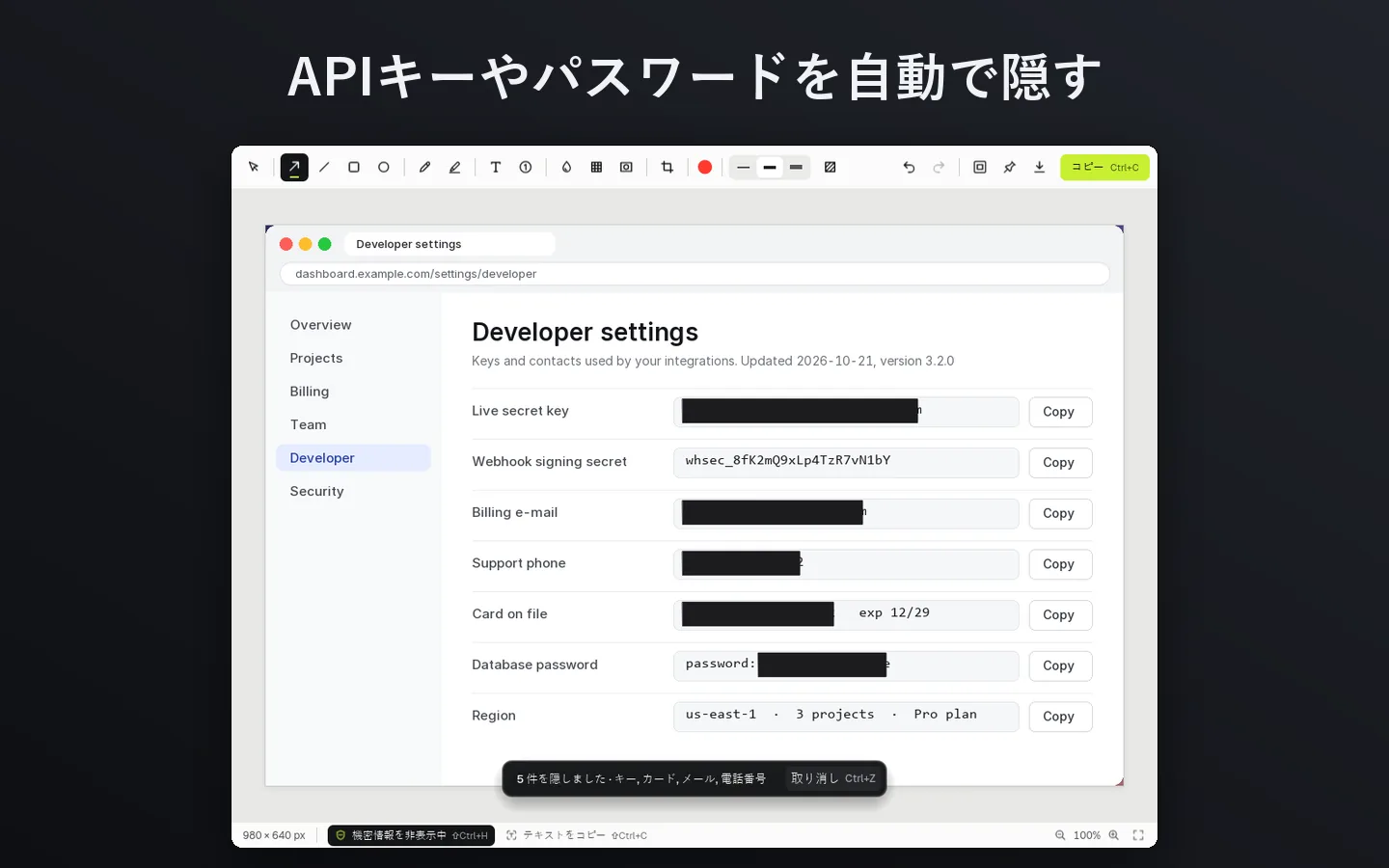Choose the thick stroke width
This screenshot has height=868, width=1389.
point(796,167)
